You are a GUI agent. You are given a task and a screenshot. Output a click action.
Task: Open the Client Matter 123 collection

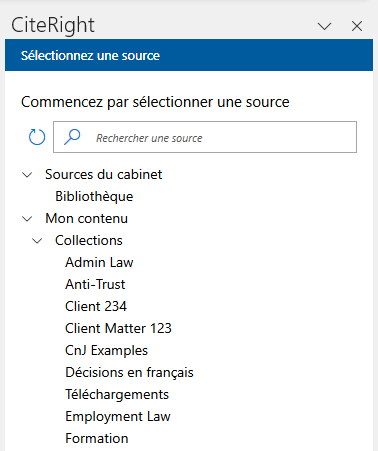tap(118, 328)
